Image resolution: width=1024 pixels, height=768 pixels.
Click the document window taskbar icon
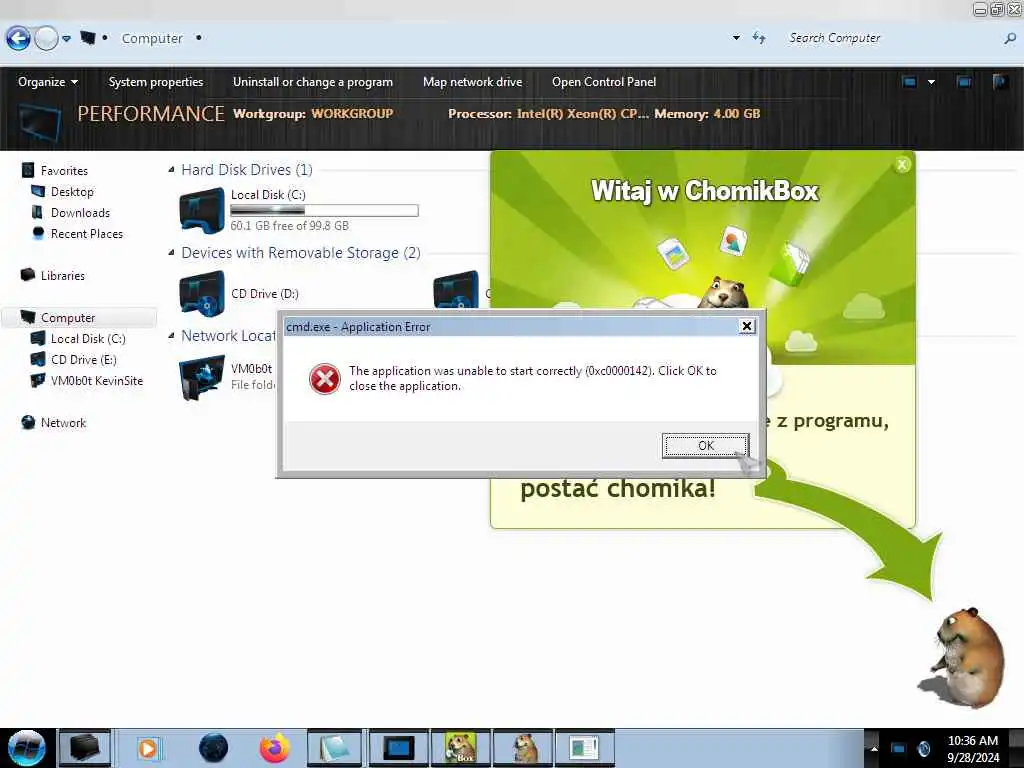pyautogui.click(x=585, y=748)
